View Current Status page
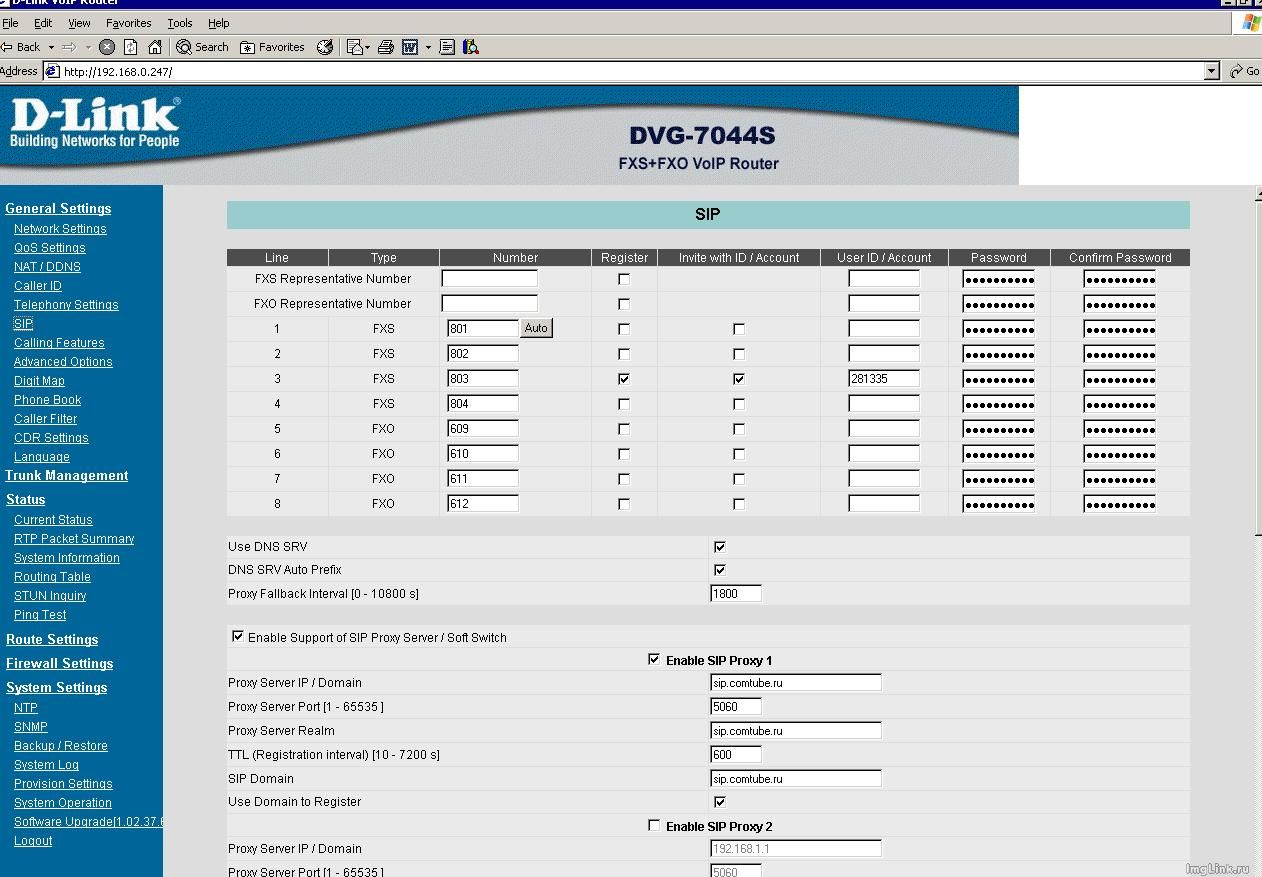 [53, 520]
